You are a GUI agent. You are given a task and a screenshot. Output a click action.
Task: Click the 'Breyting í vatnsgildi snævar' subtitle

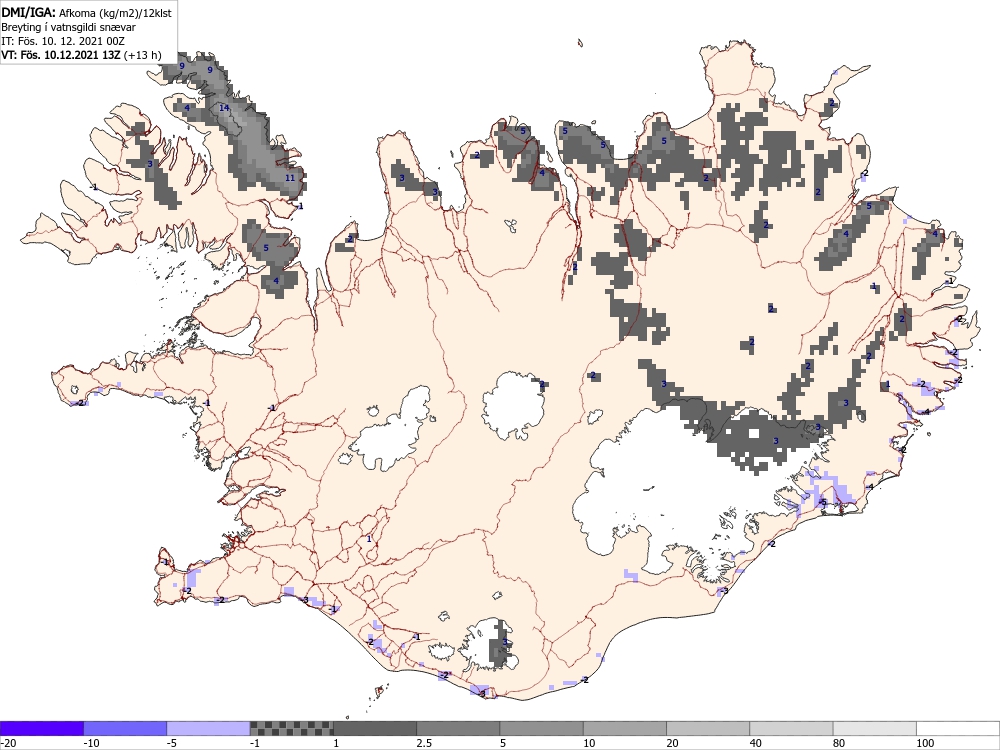click(x=68, y=27)
